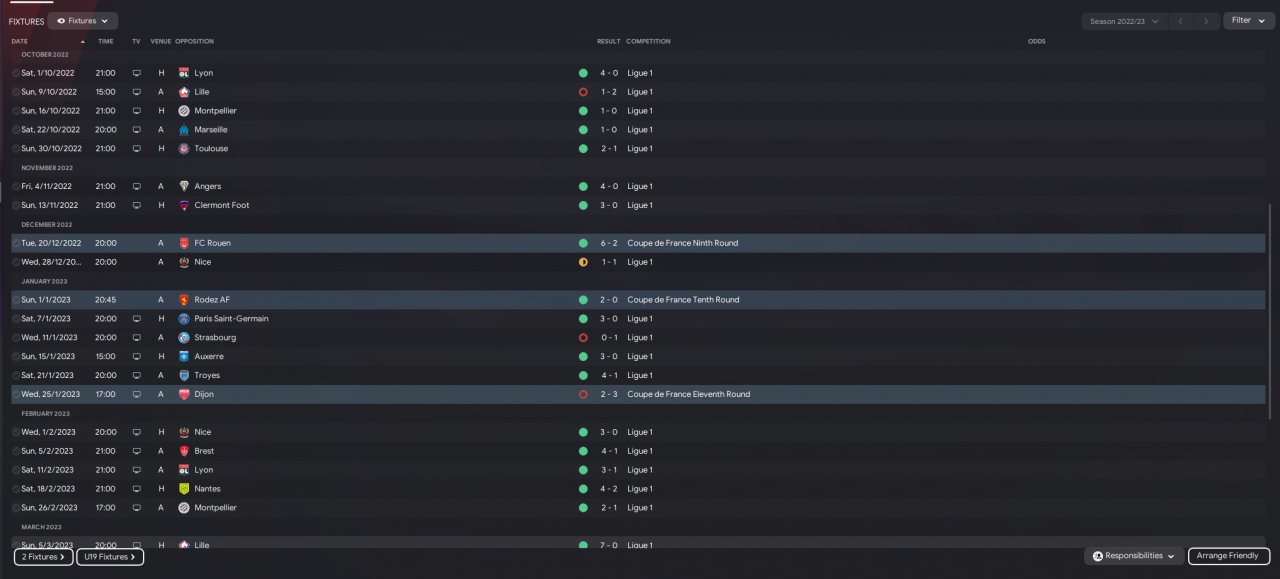The height and width of the screenshot is (579, 1280).
Task: Click the green win indicator for FC Rouen
Action: tap(583, 243)
